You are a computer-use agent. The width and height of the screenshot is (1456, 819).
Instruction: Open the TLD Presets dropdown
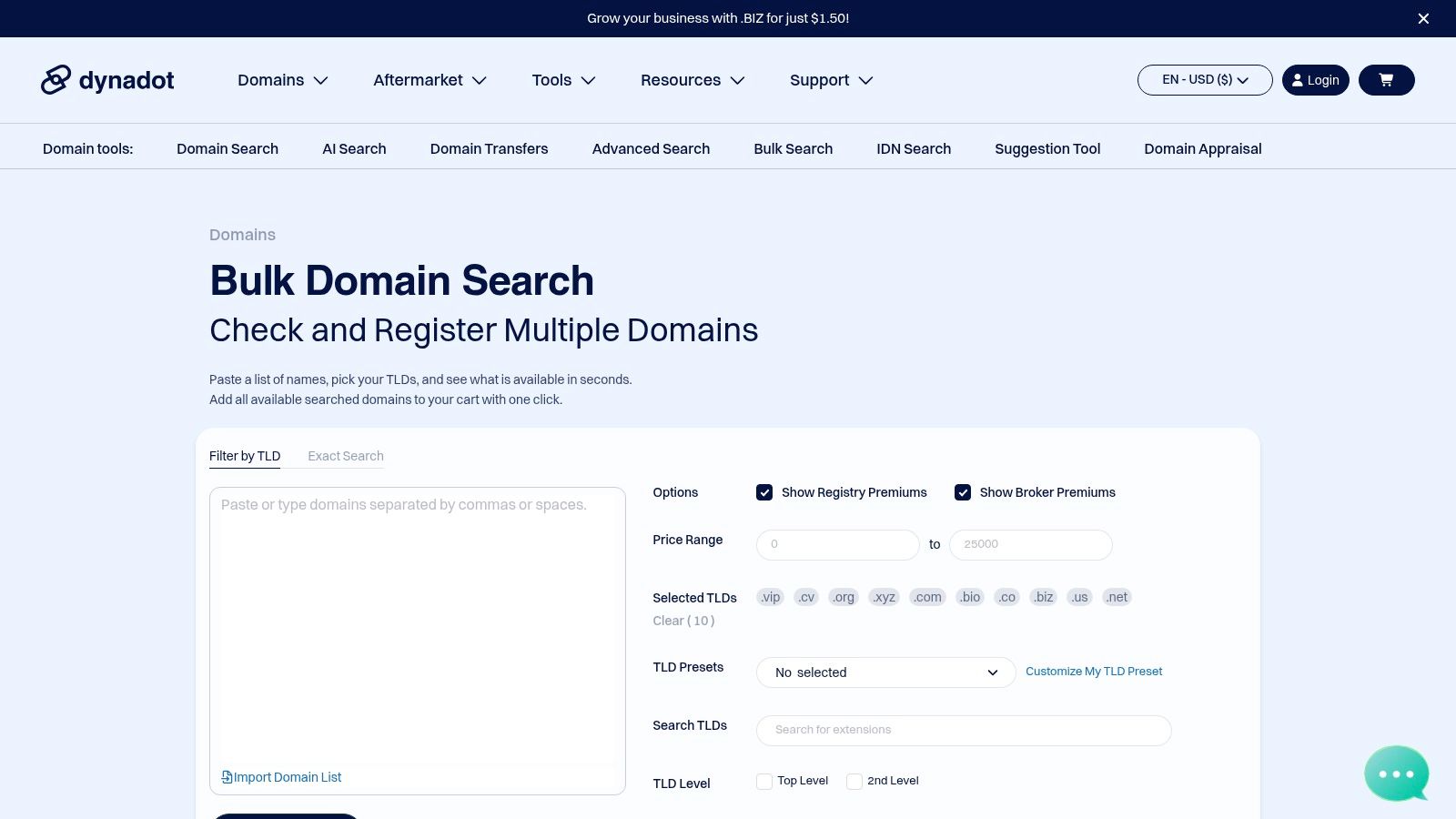(885, 672)
